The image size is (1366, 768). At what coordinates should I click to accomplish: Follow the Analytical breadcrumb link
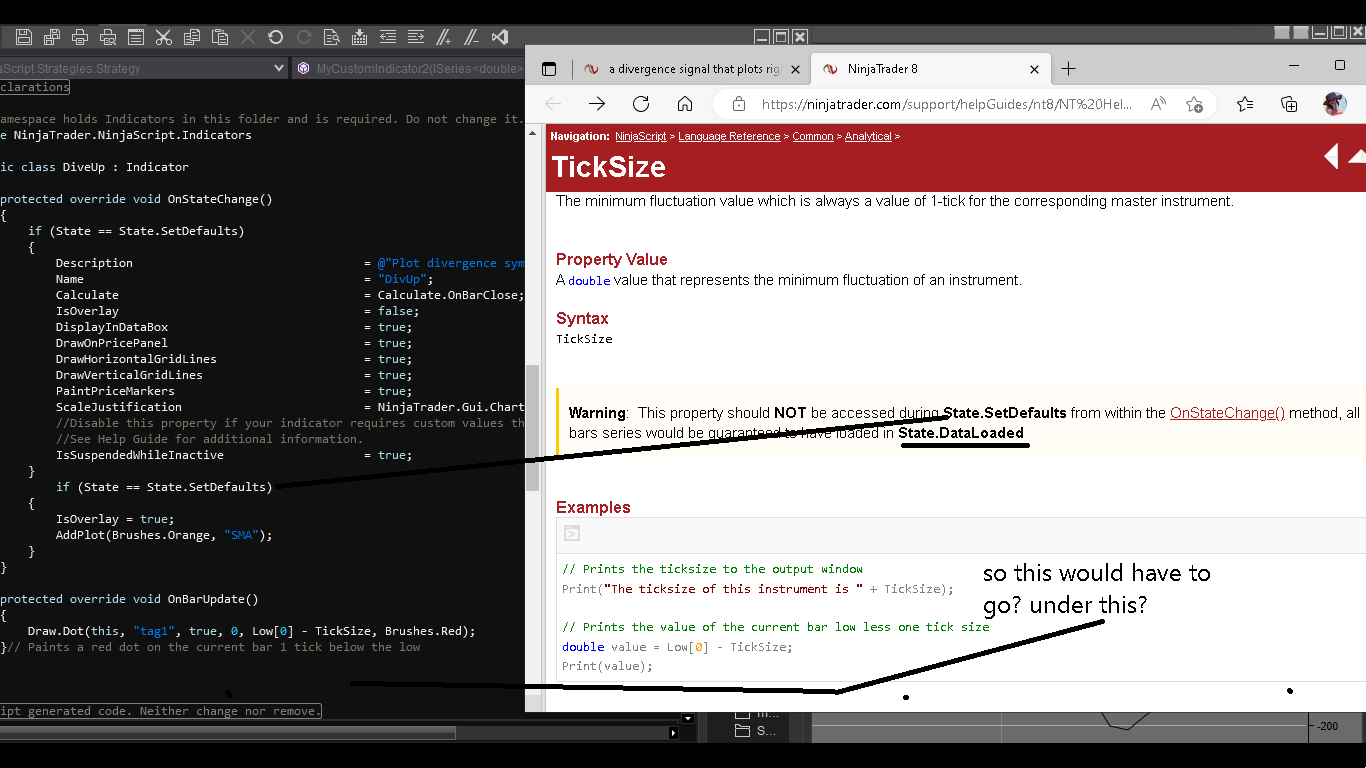click(x=868, y=136)
